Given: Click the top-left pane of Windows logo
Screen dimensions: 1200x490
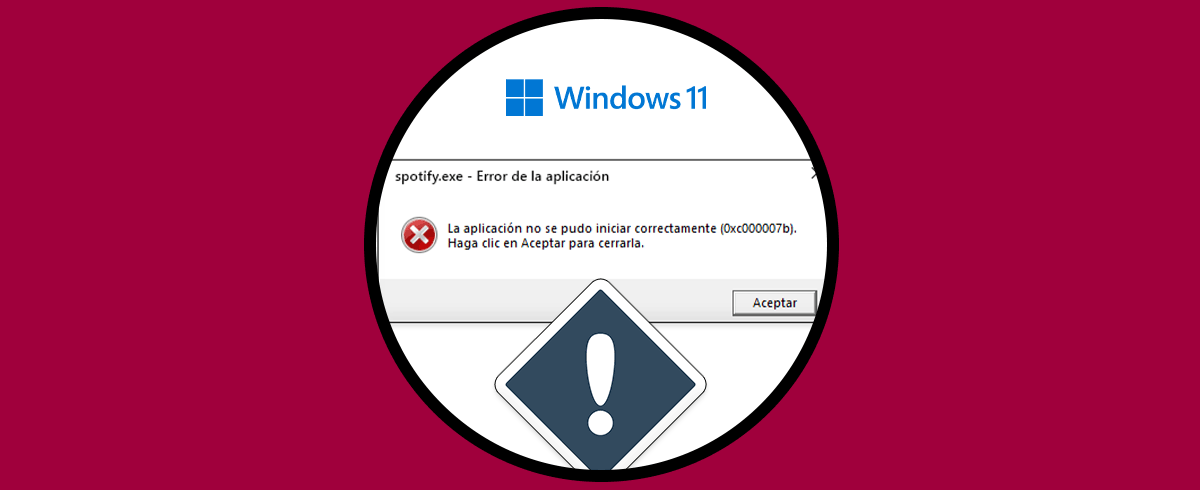Looking at the screenshot, I should pyautogui.click(x=515, y=89).
